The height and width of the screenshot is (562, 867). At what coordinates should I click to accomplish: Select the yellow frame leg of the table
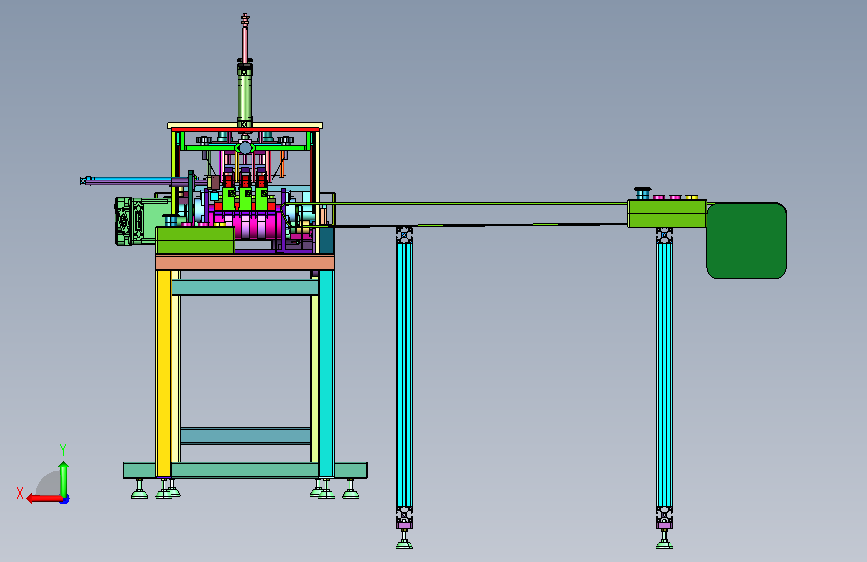click(164, 373)
